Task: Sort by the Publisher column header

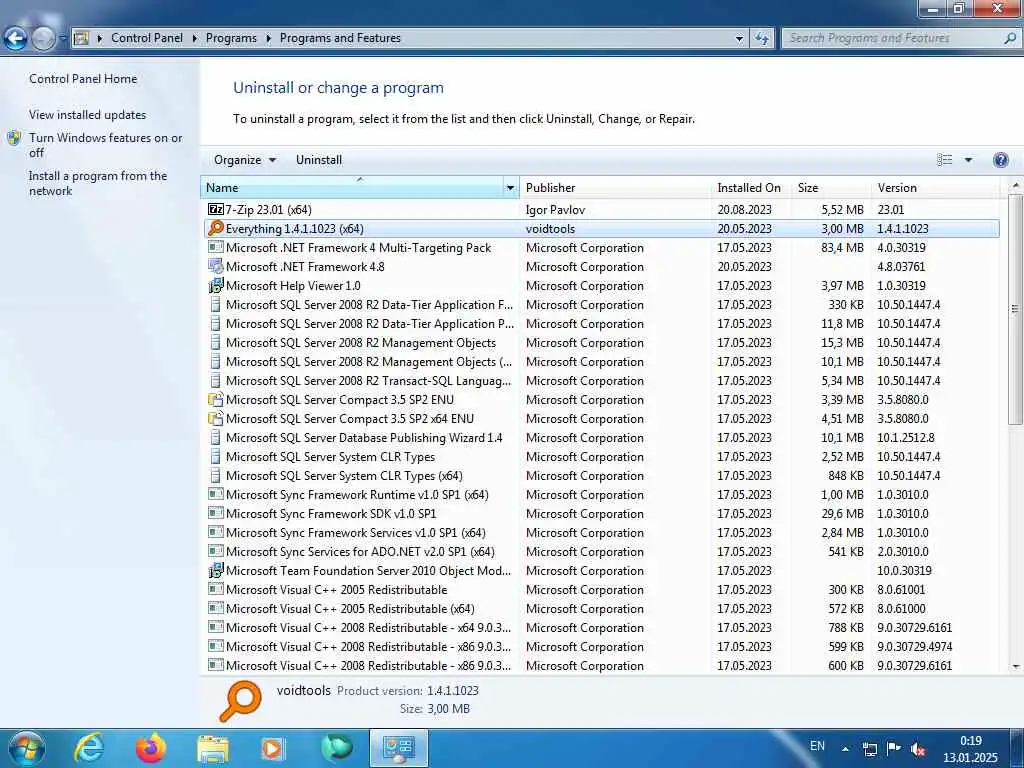Action: click(x=615, y=188)
